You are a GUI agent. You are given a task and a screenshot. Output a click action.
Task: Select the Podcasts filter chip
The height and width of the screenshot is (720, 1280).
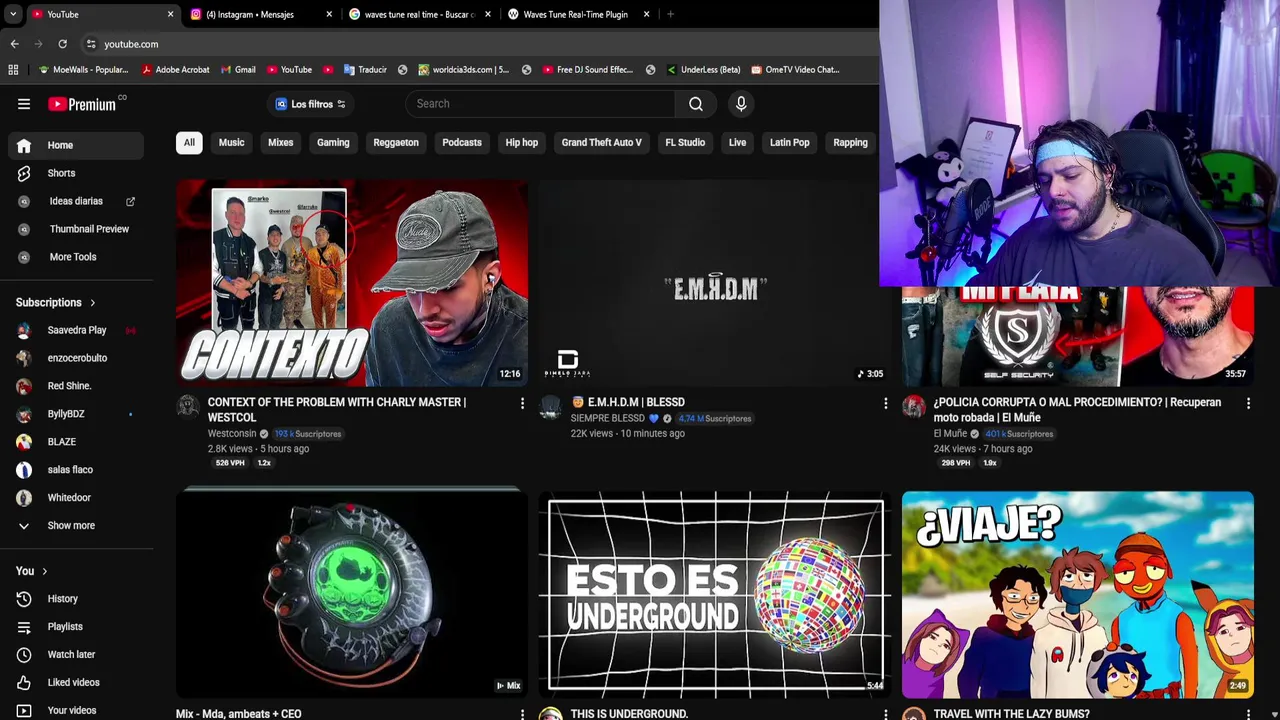point(462,142)
